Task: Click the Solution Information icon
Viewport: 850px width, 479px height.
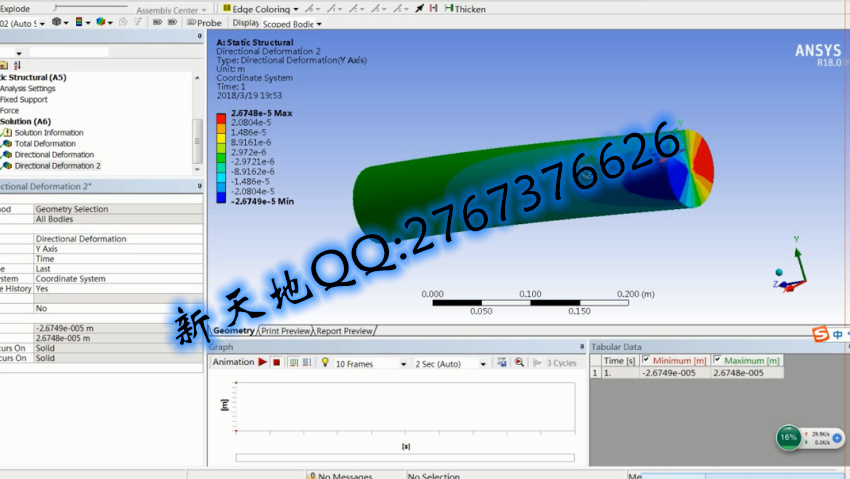Action: (7, 133)
